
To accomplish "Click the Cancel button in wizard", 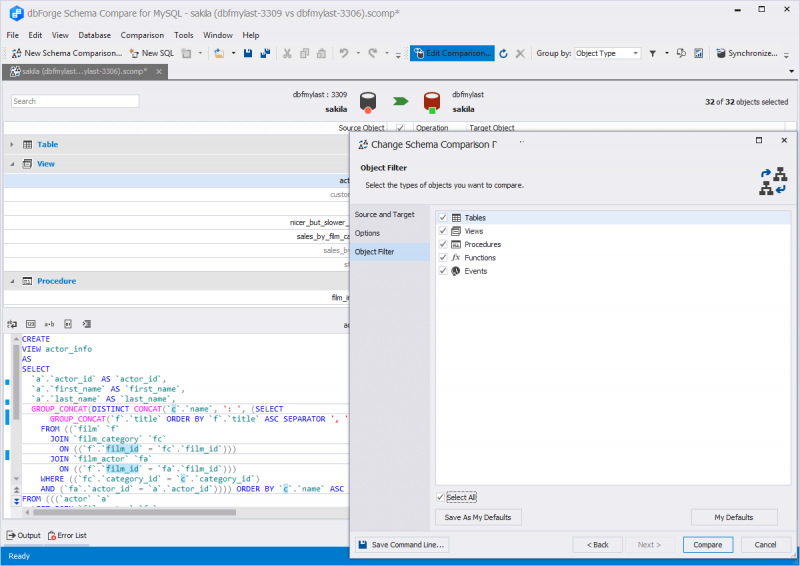I will [765, 545].
